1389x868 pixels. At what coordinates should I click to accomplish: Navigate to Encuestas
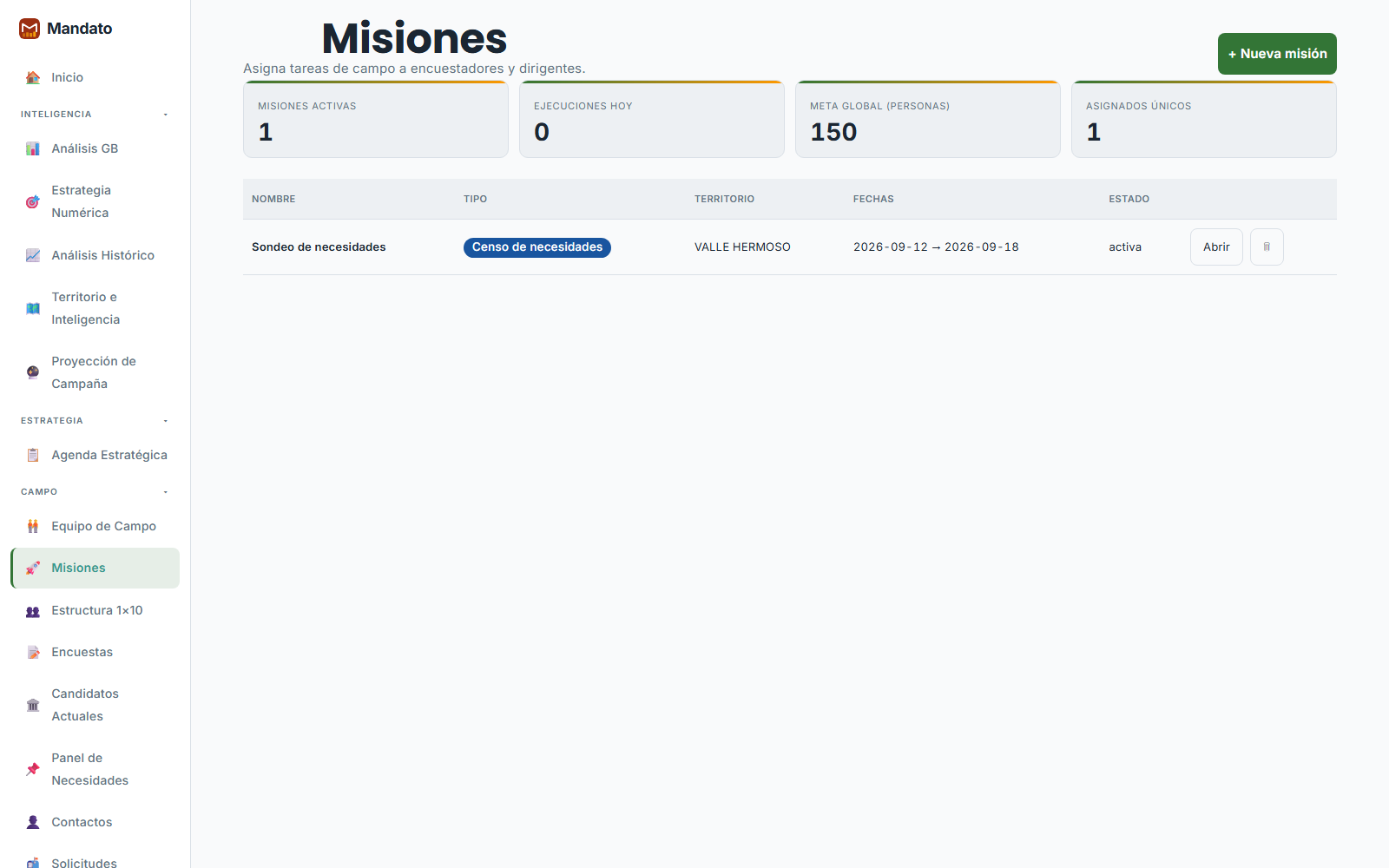coord(95,652)
